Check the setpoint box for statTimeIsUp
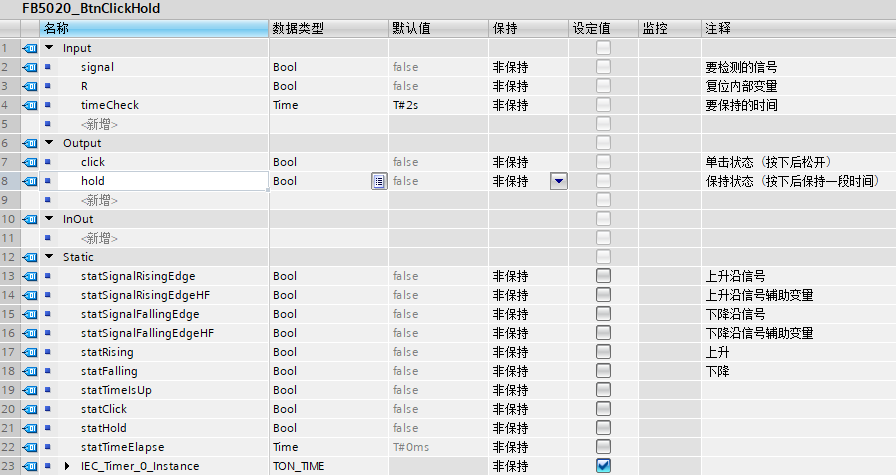The image size is (896, 475). click(603, 389)
